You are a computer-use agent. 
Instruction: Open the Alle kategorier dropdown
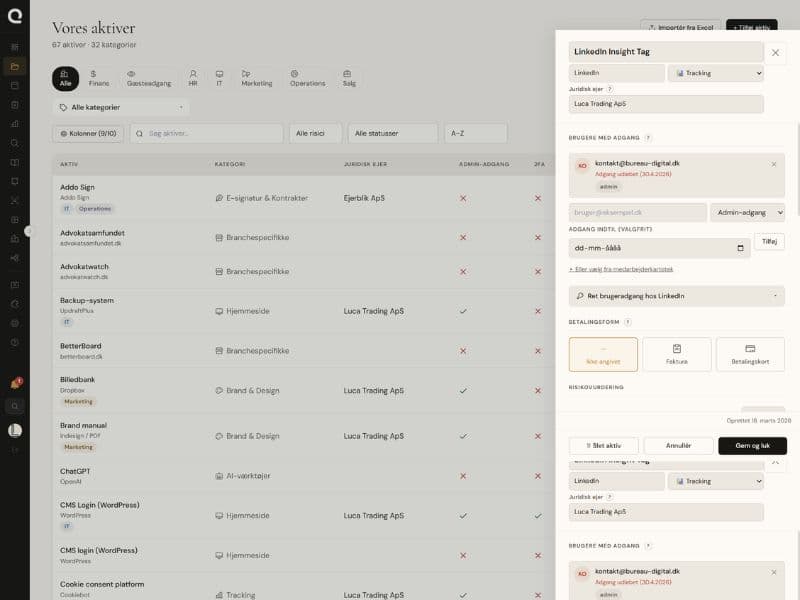coord(121,107)
